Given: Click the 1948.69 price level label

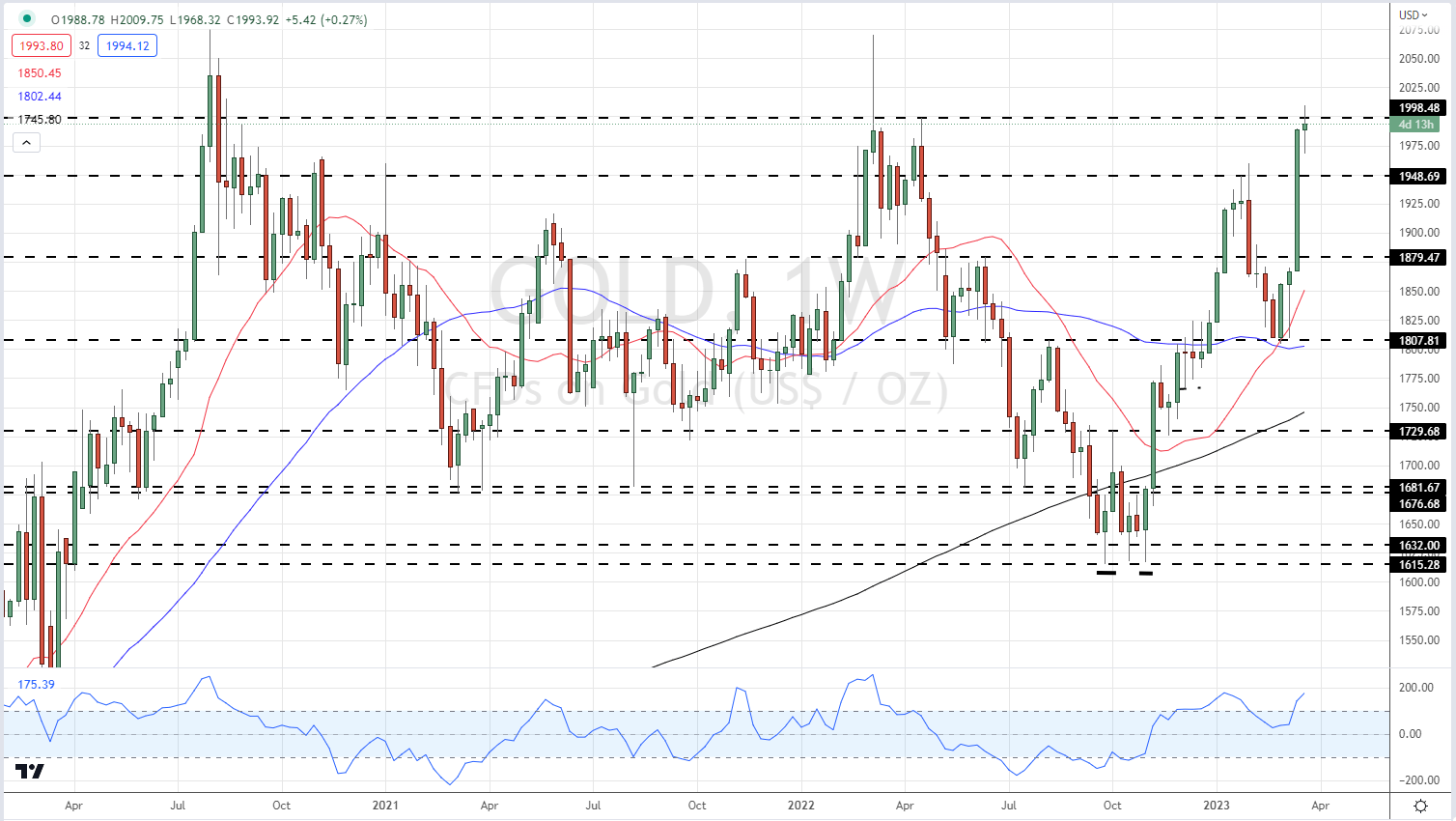Looking at the screenshot, I should [1416, 177].
